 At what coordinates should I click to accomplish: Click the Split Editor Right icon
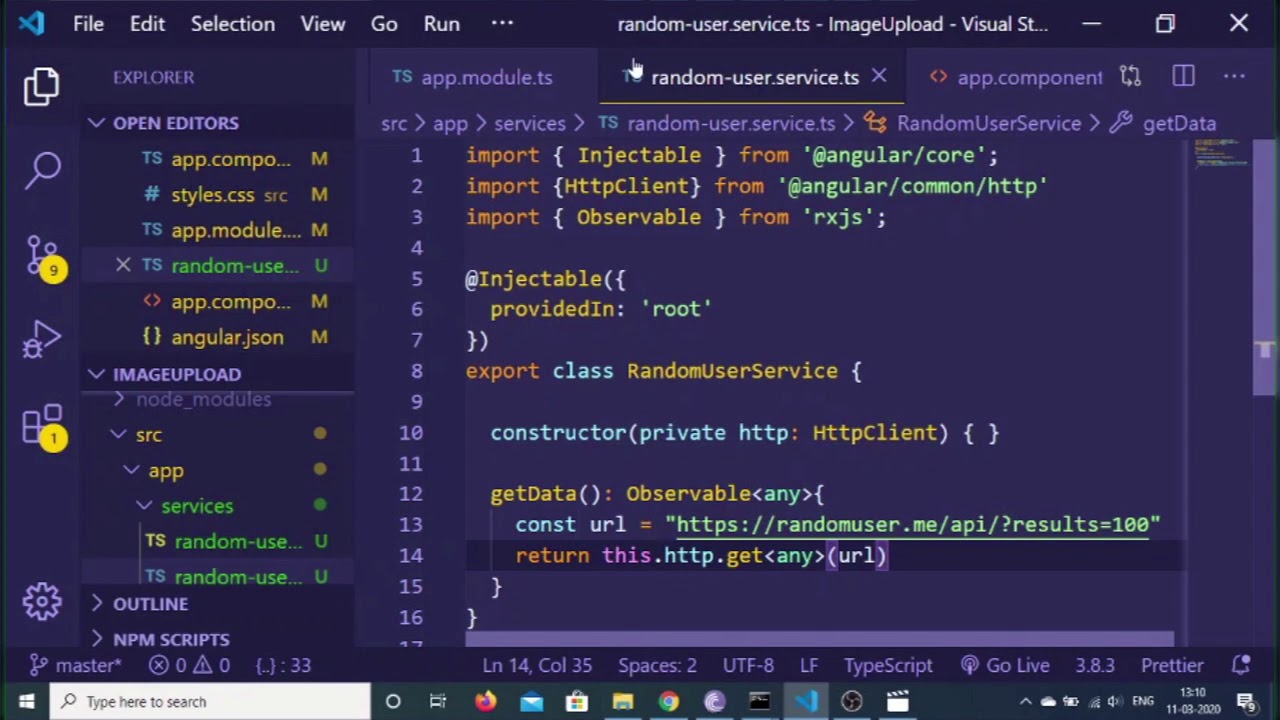[1183, 77]
